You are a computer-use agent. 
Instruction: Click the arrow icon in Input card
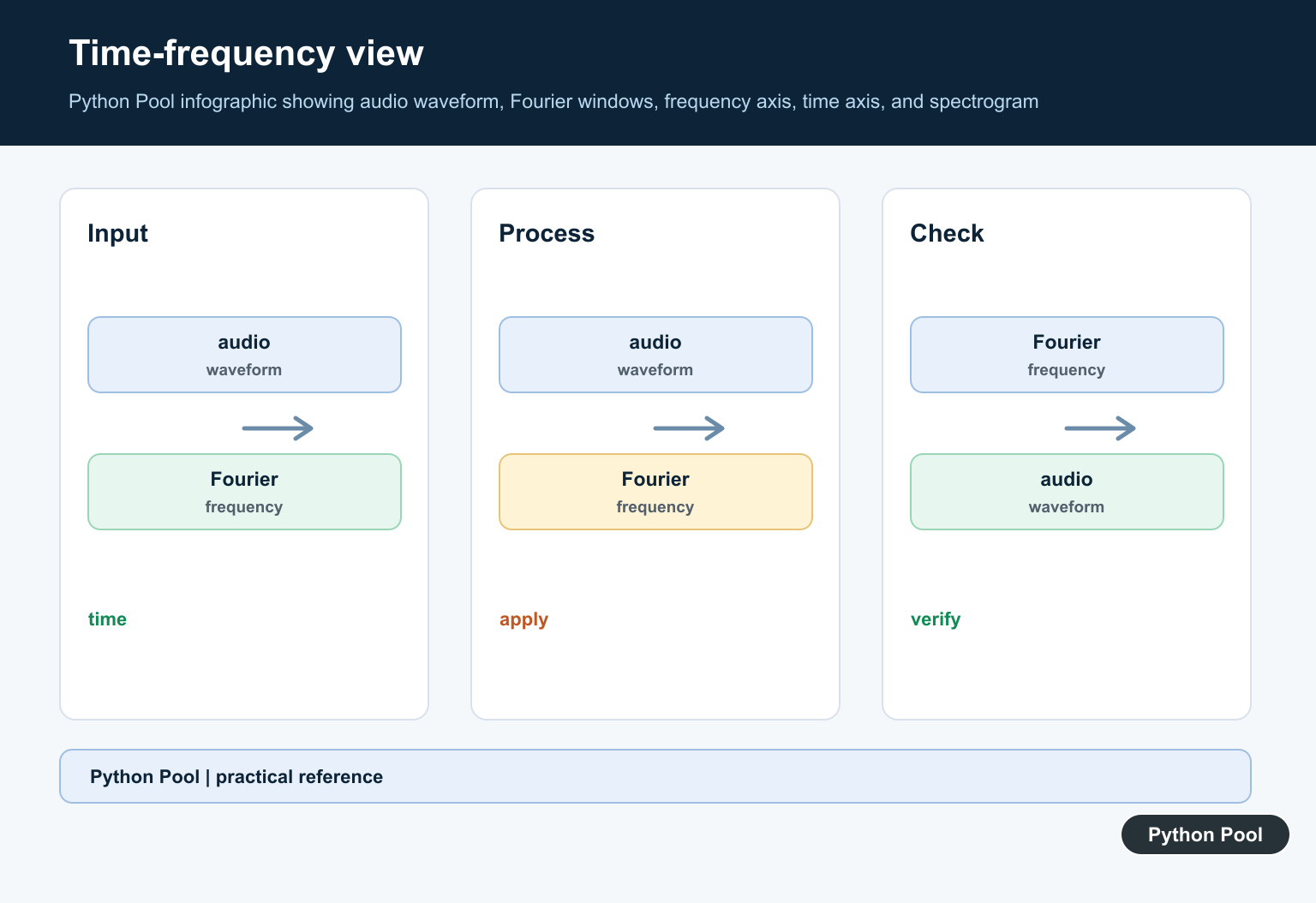tap(278, 428)
